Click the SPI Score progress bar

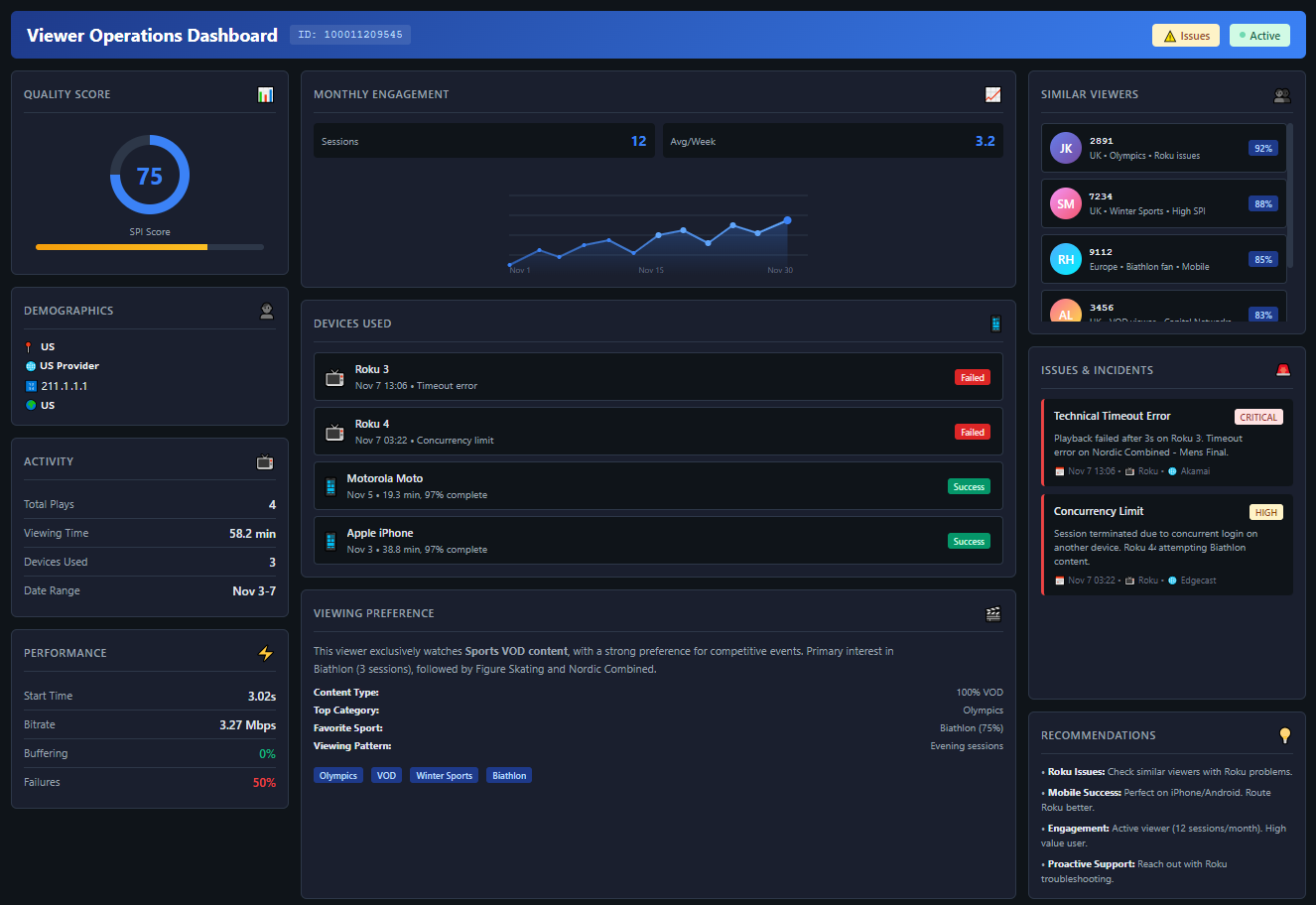(150, 247)
